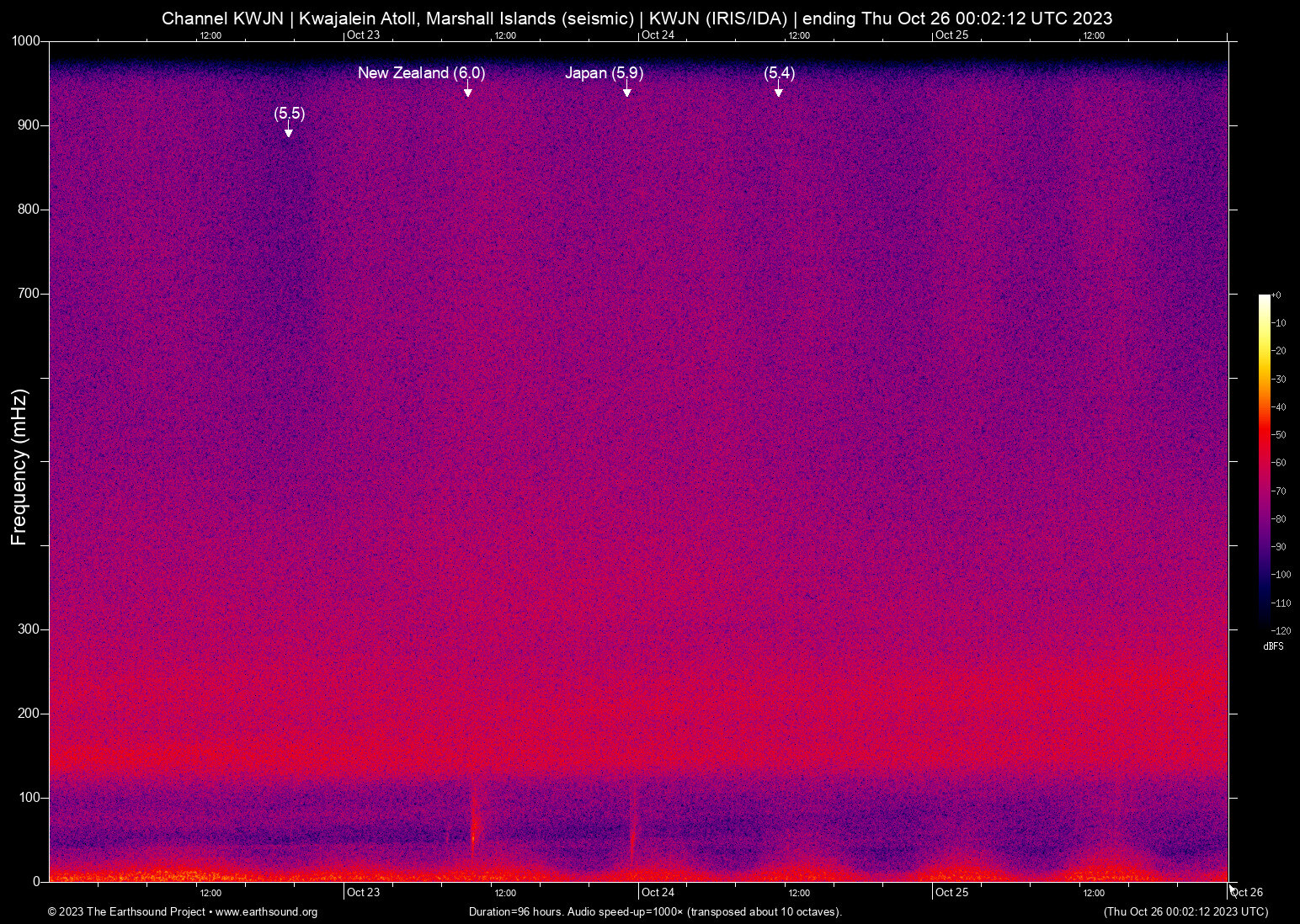
Task: Click "Oct 23" on the bottom time axis
Action: (364, 893)
